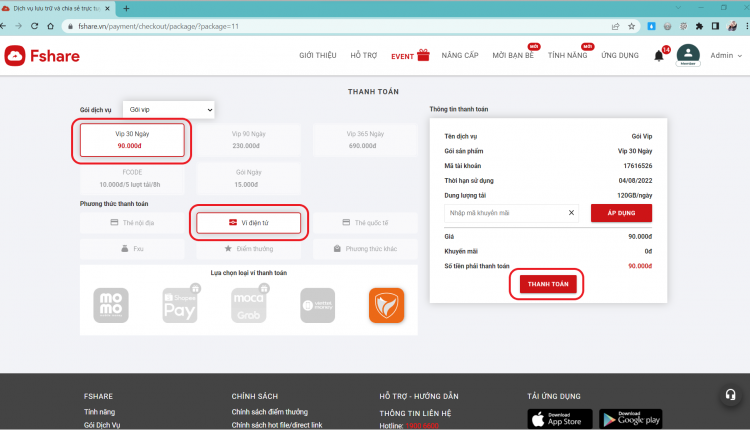Select the Vip 365 Ngày package
Image resolution: width=750 pixels, height=430 pixels.
[x=365, y=140]
